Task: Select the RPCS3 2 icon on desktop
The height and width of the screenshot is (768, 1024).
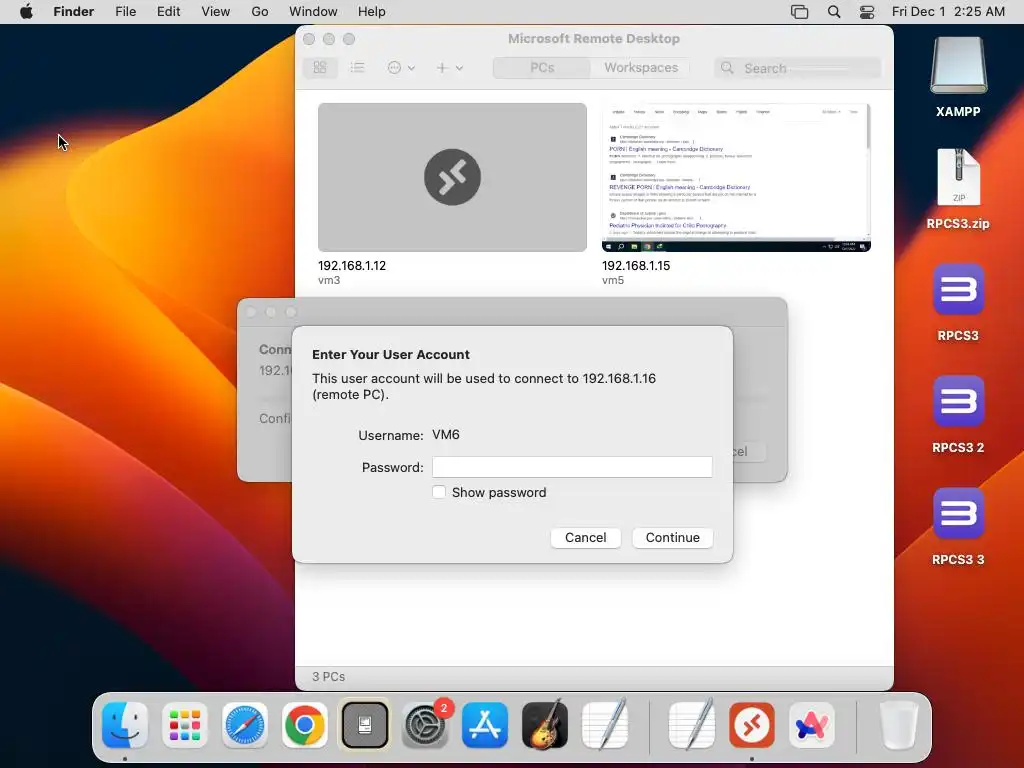Action: click(959, 402)
